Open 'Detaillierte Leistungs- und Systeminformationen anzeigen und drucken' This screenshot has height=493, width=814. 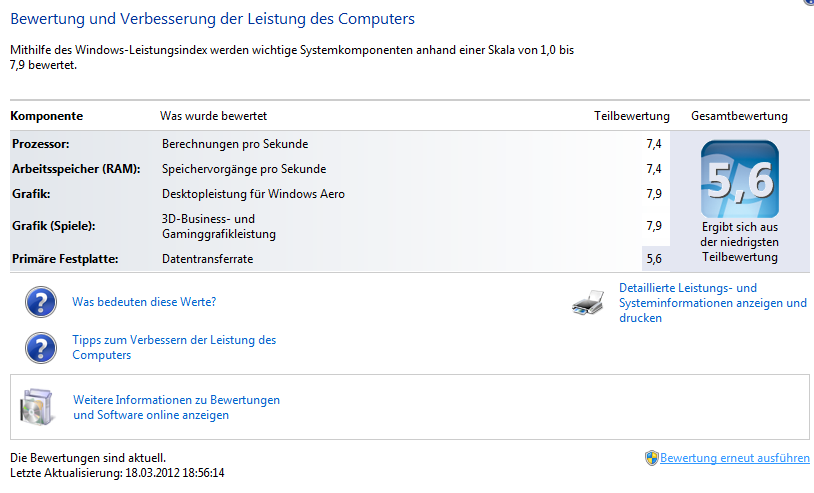713,303
